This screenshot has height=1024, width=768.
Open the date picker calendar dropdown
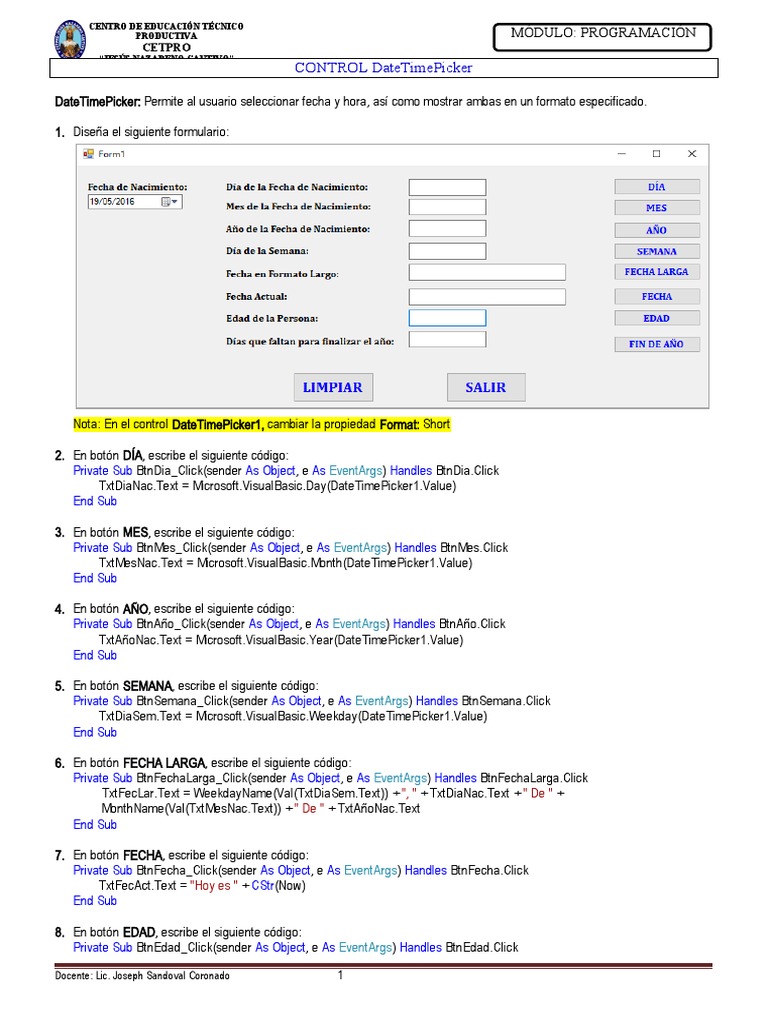coord(170,202)
